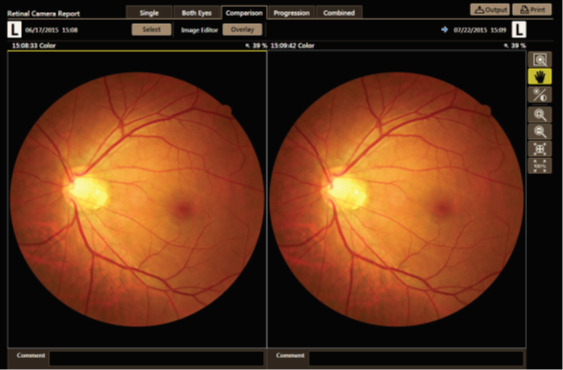Click the Select button
Image resolution: width=563 pixels, height=370 pixels.
coord(152,29)
